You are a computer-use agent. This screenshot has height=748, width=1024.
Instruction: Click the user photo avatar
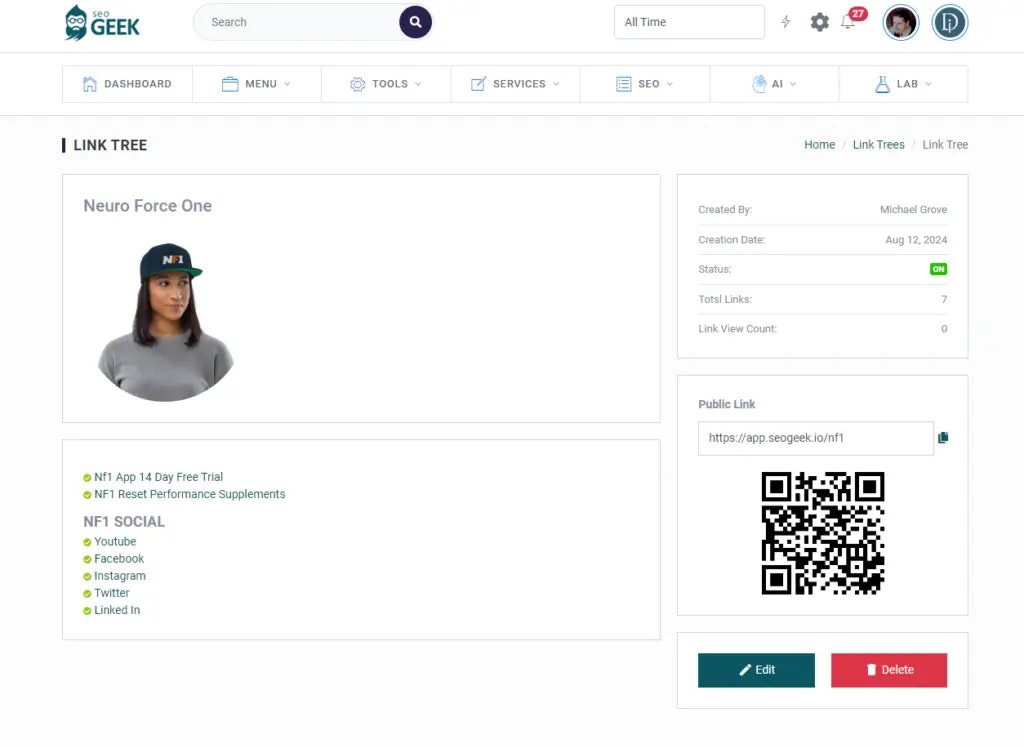(x=901, y=23)
